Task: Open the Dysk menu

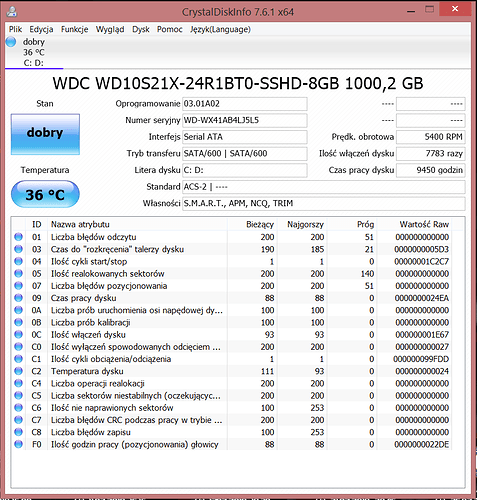Action: (x=141, y=29)
